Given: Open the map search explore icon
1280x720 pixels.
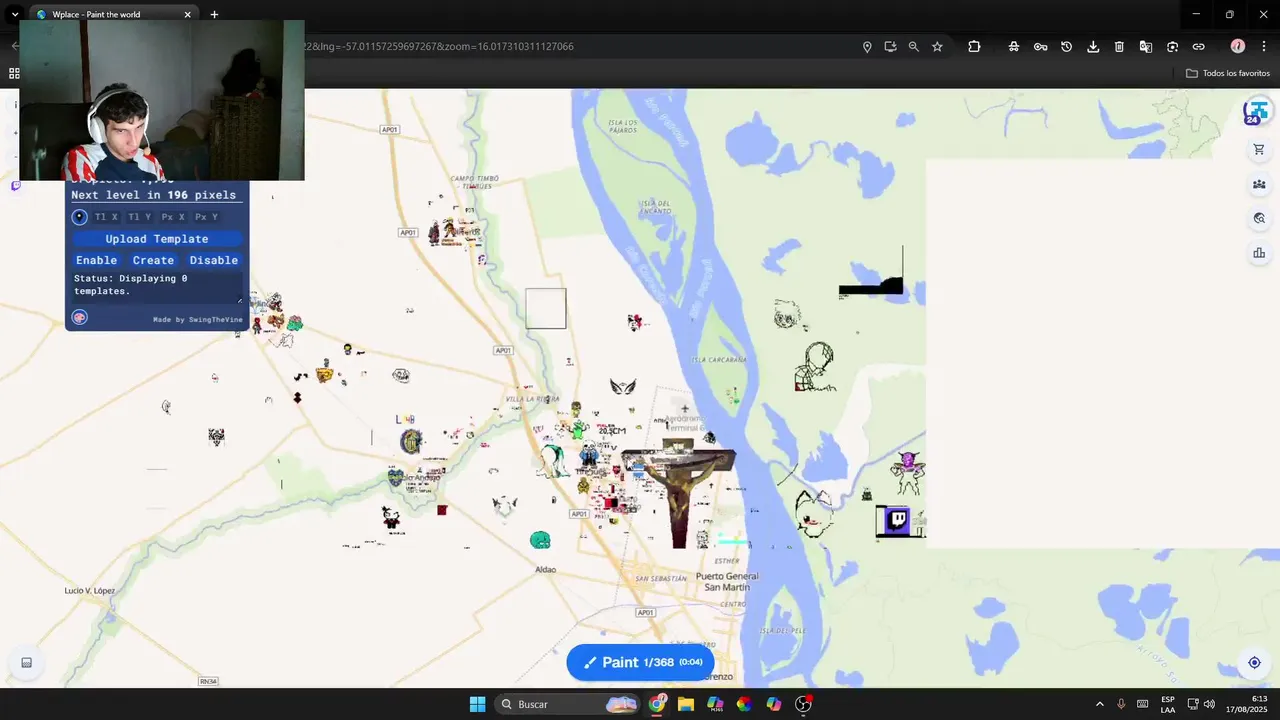Looking at the screenshot, I should tap(1258, 218).
